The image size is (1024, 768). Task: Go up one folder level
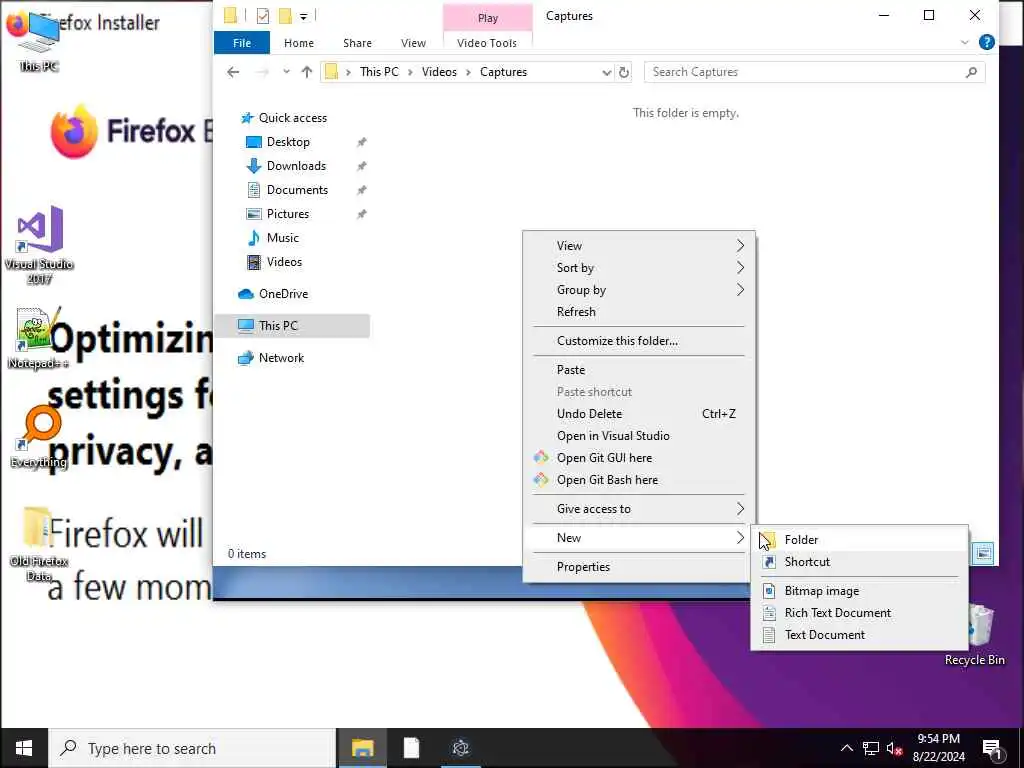(x=307, y=72)
